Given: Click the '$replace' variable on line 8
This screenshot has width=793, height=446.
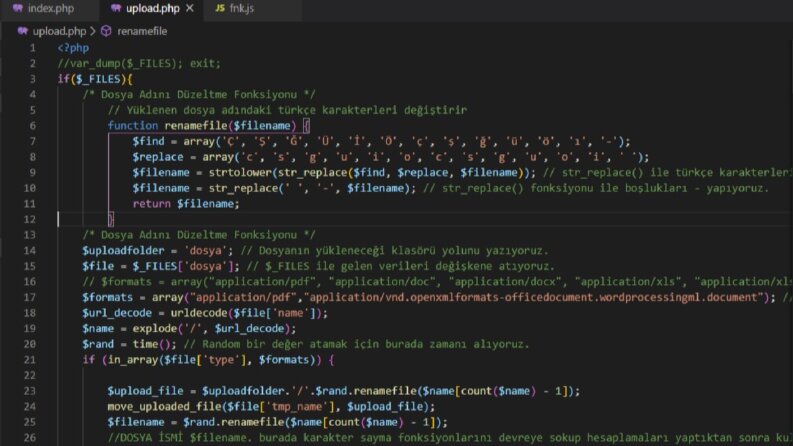Looking at the screenshot, I should 158,157.
